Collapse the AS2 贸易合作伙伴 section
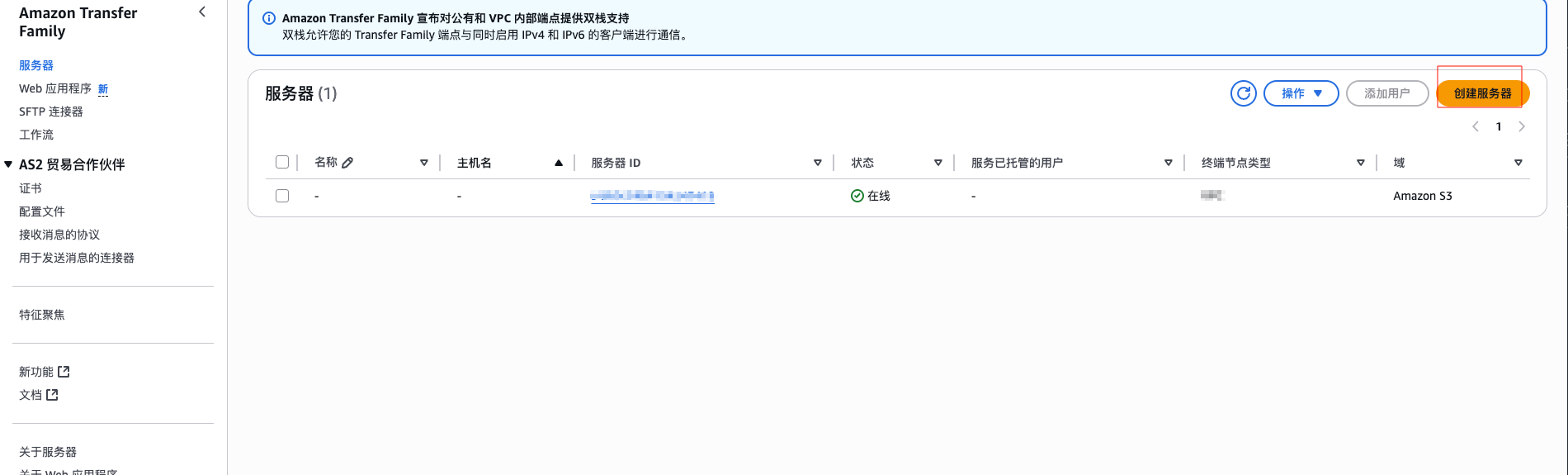 tap(8, 164)
